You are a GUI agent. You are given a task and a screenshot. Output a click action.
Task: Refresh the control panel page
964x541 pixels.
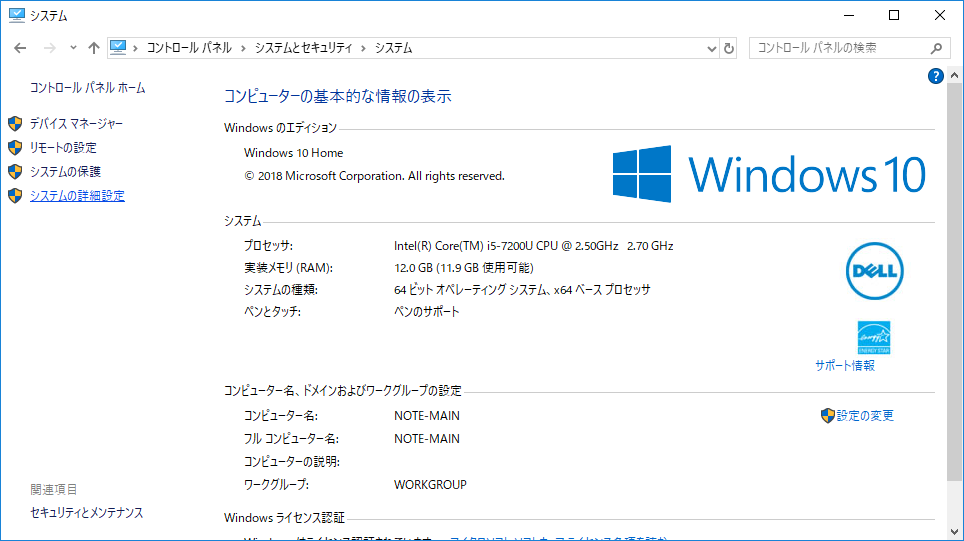click(x=729, y=49)
